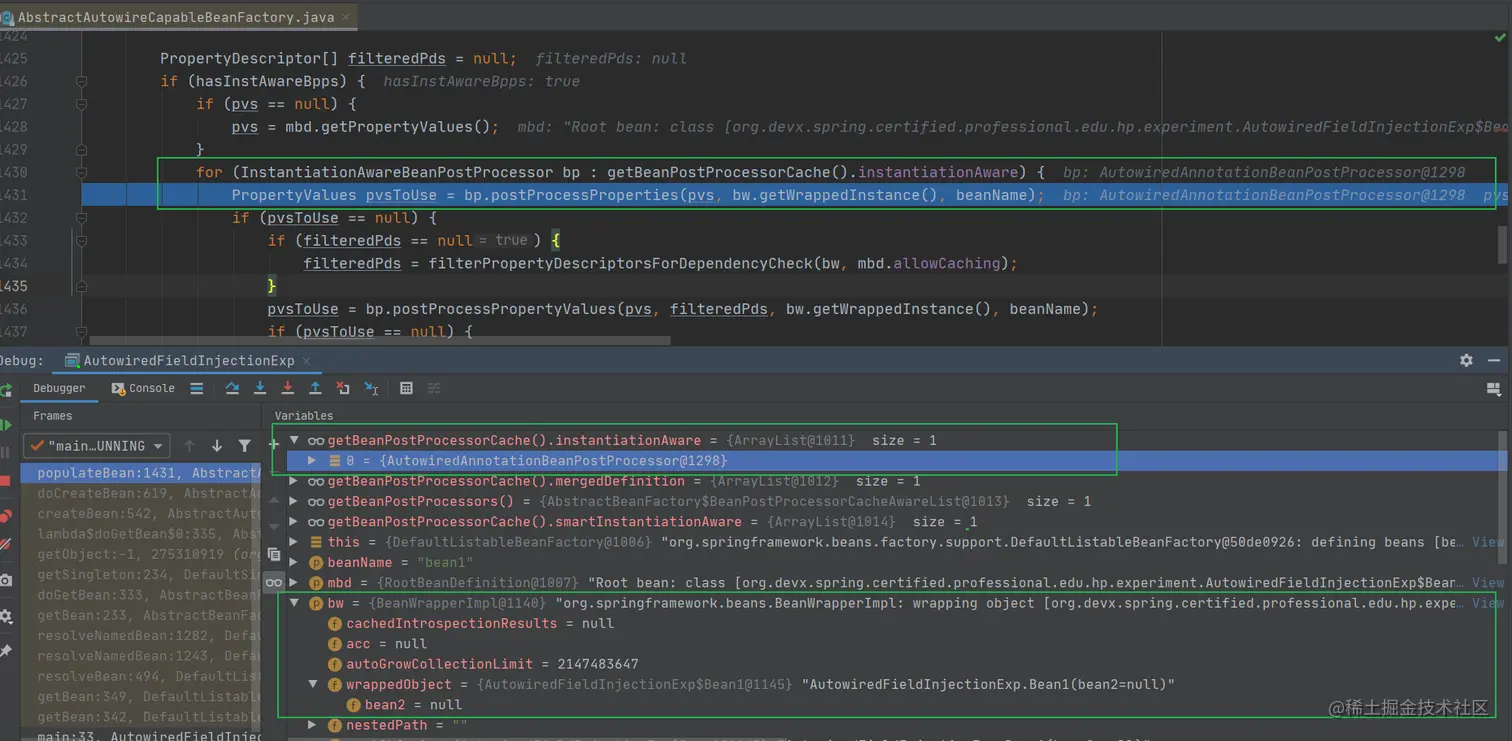This screenshot has width=1512, height=741.
Task: Duplicate watch with copy icon
Action: (274, 553)
